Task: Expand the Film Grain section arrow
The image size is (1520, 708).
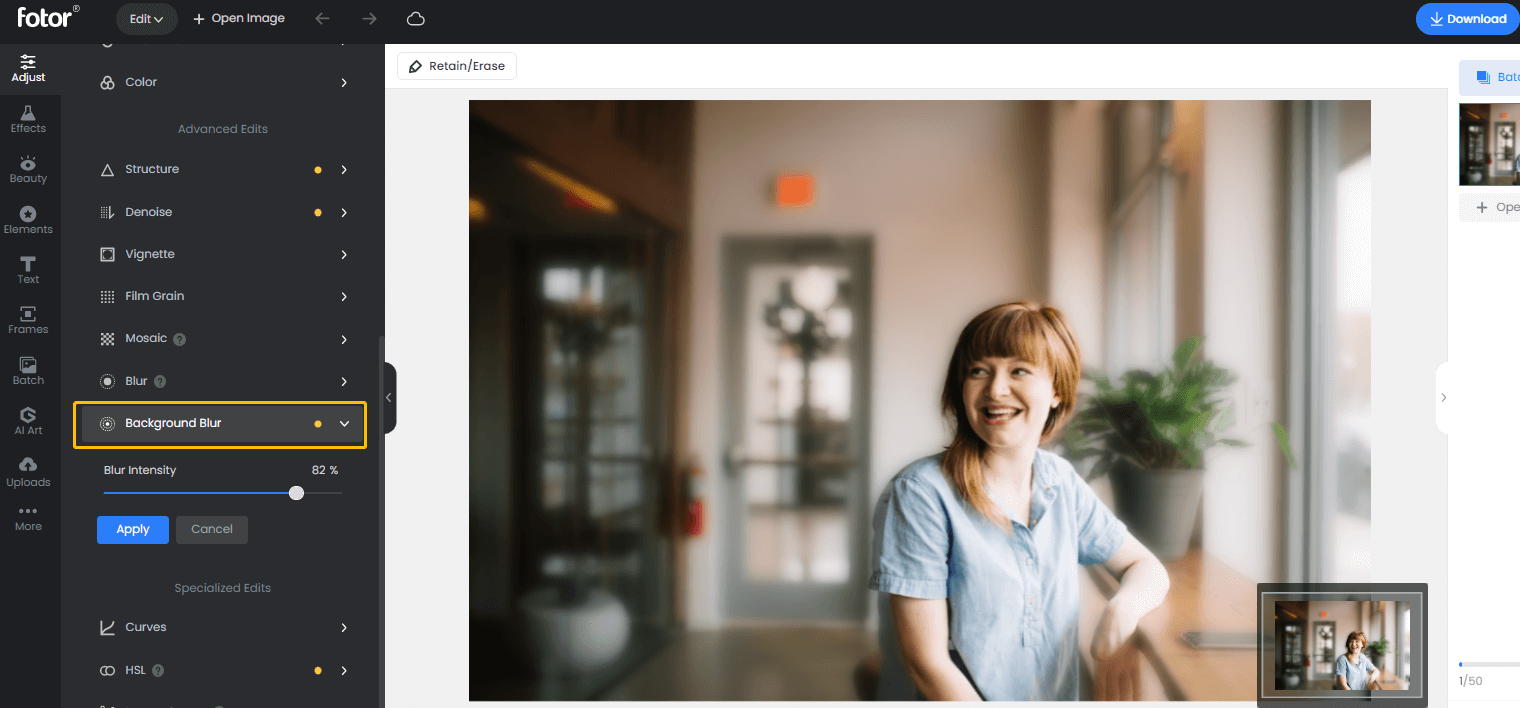Action: (344, 297)
